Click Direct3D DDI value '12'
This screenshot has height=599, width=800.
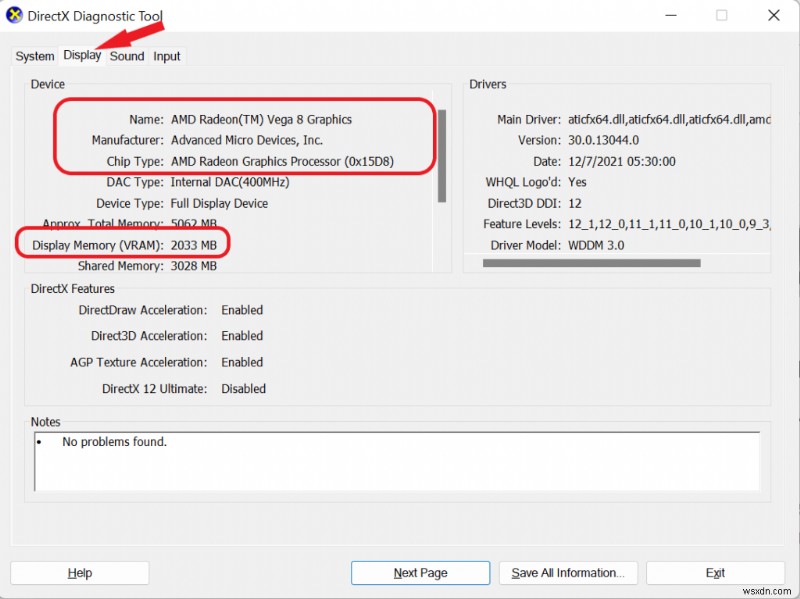click(574, 204)
